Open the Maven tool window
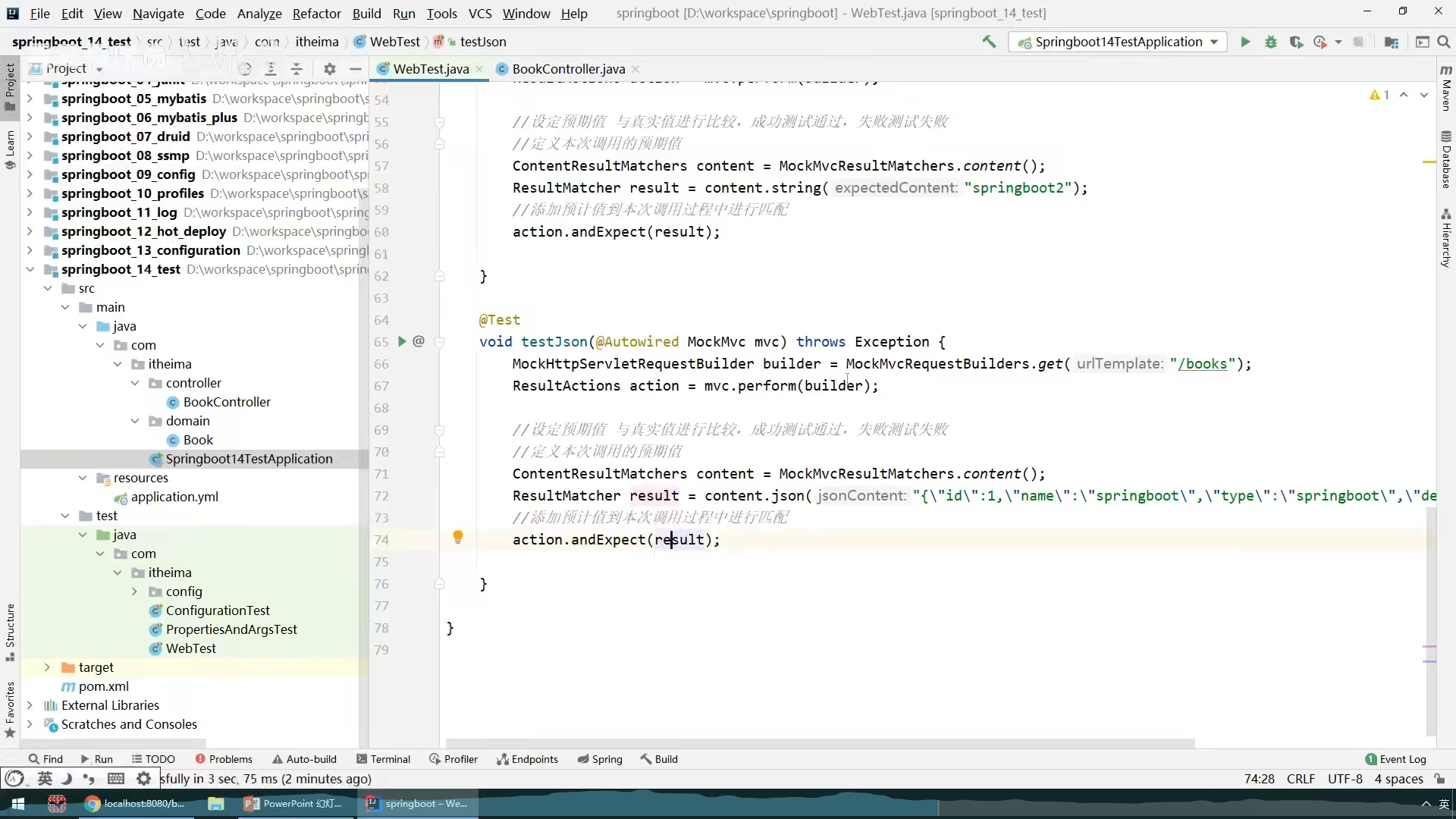 coord(1446,91)
